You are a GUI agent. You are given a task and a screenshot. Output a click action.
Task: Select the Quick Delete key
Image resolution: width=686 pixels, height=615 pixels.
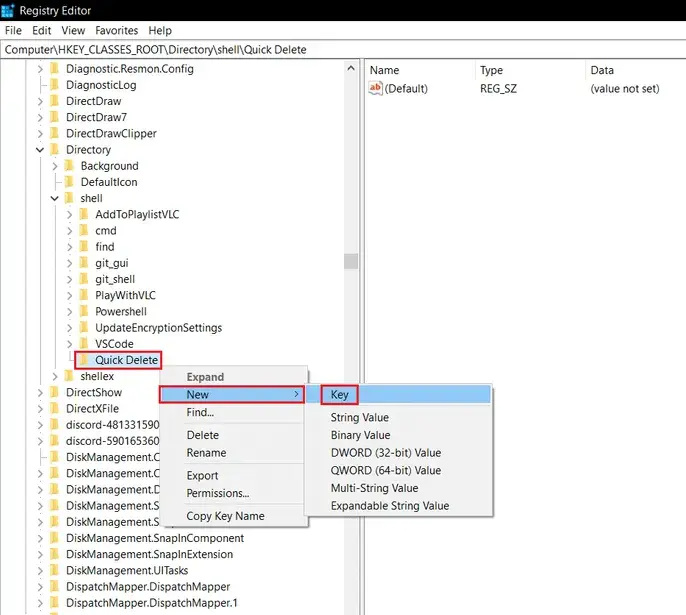[126, 360]
